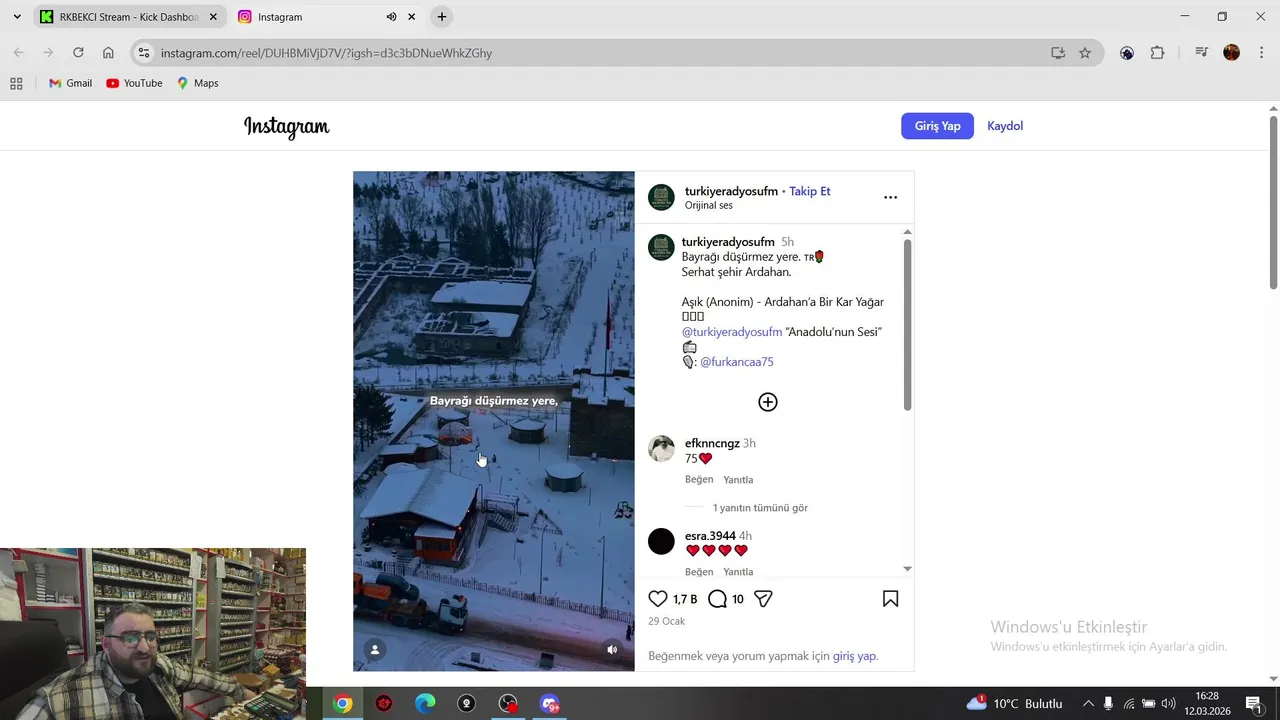The image size is (1280, 720).
Task: Mute the reel video audio
Action: click(x=612, y=649)
